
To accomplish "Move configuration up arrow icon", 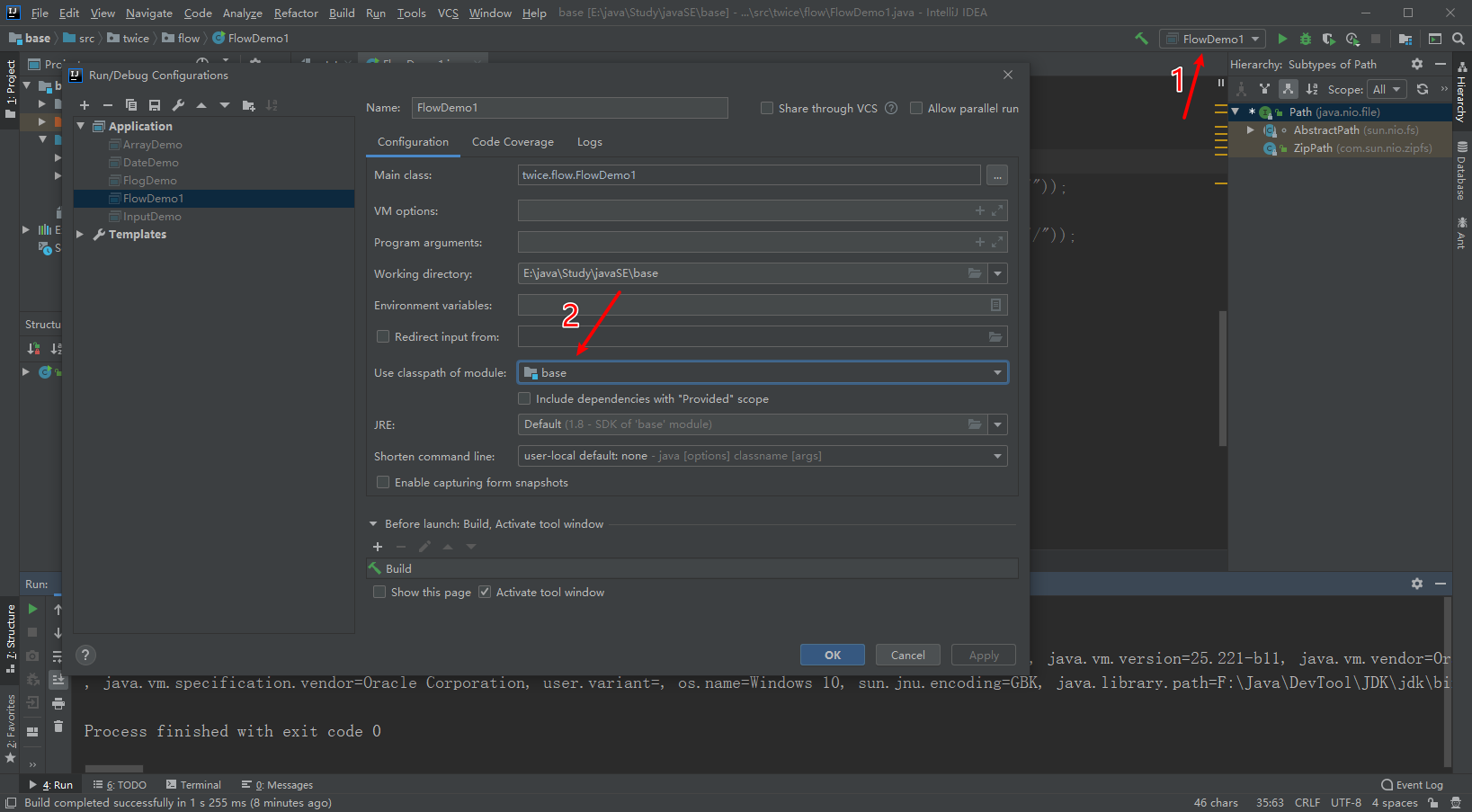I will click(201, 106).
